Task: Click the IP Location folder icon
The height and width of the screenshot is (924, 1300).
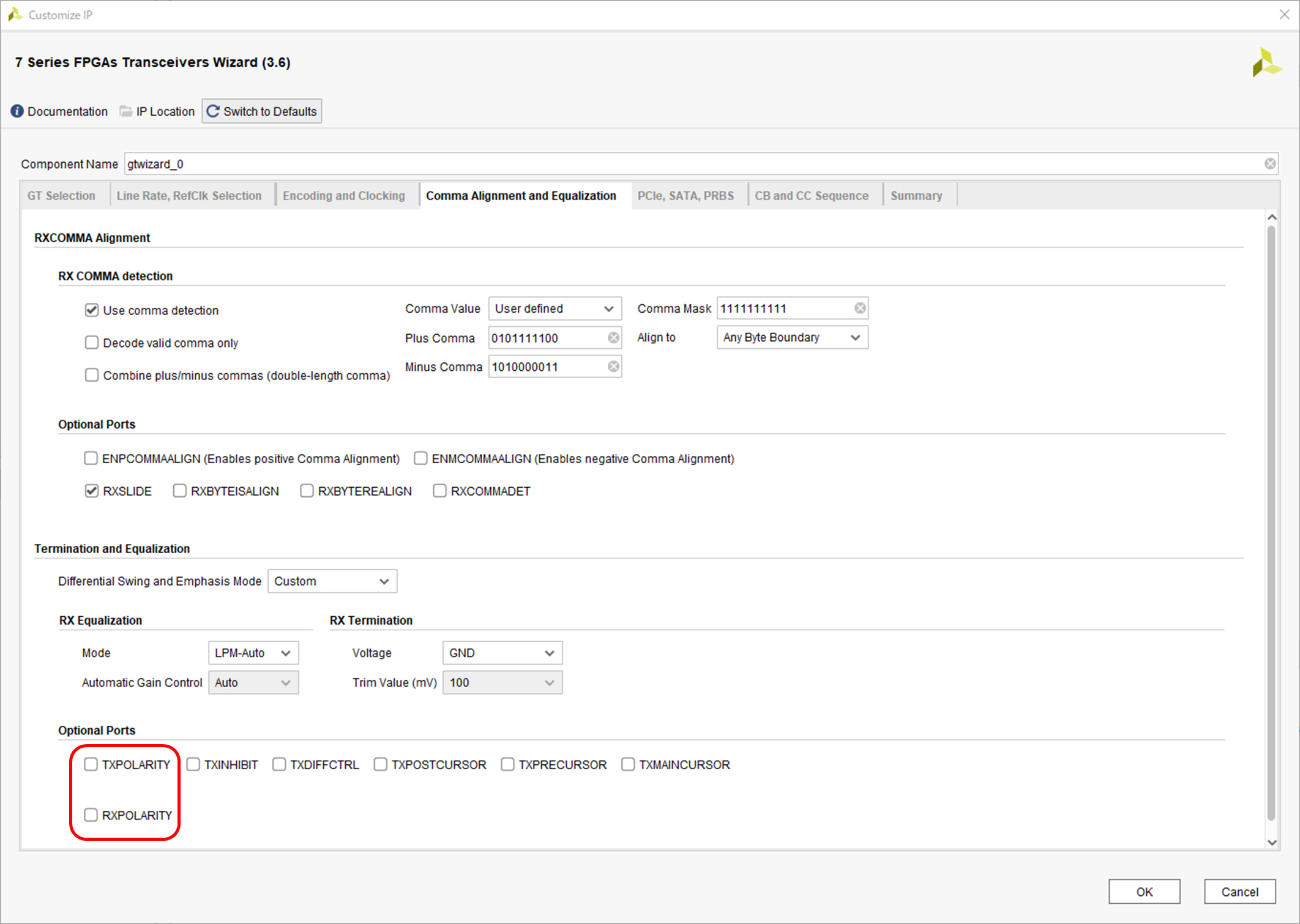Action: pyautogui.click(x=125, y=111)
